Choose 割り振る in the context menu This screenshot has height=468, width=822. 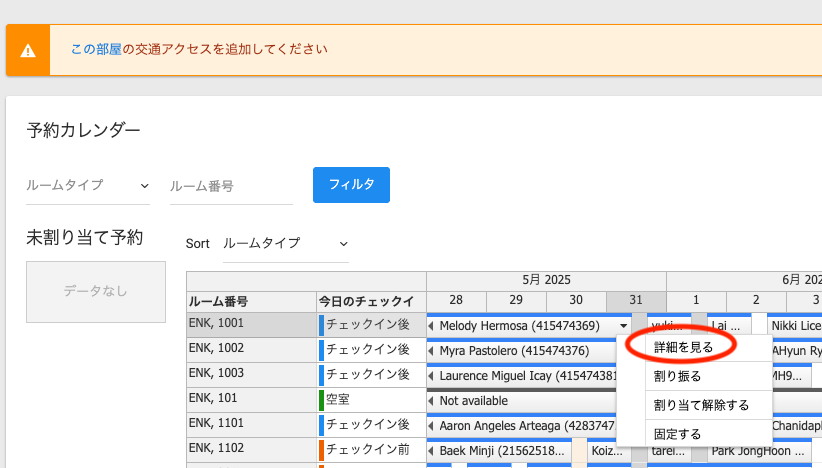click(677, 376)
